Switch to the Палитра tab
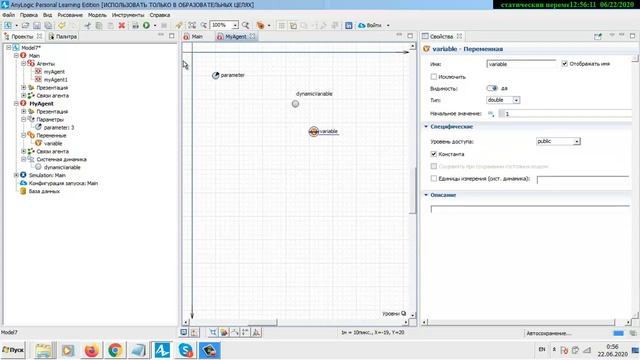Image resolution: width=640 pixels, height=360 pixels. [62, 36]
